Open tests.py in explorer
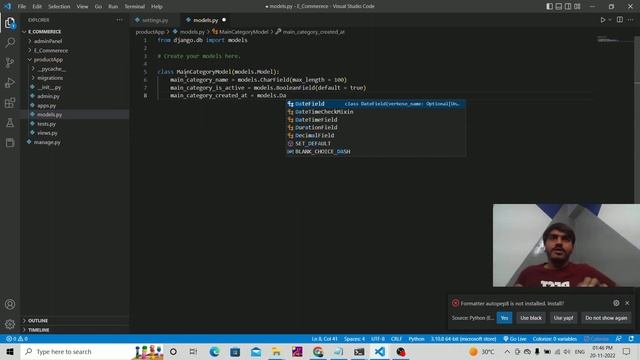Viewport: 640px width, 360px height. [47, 124]
